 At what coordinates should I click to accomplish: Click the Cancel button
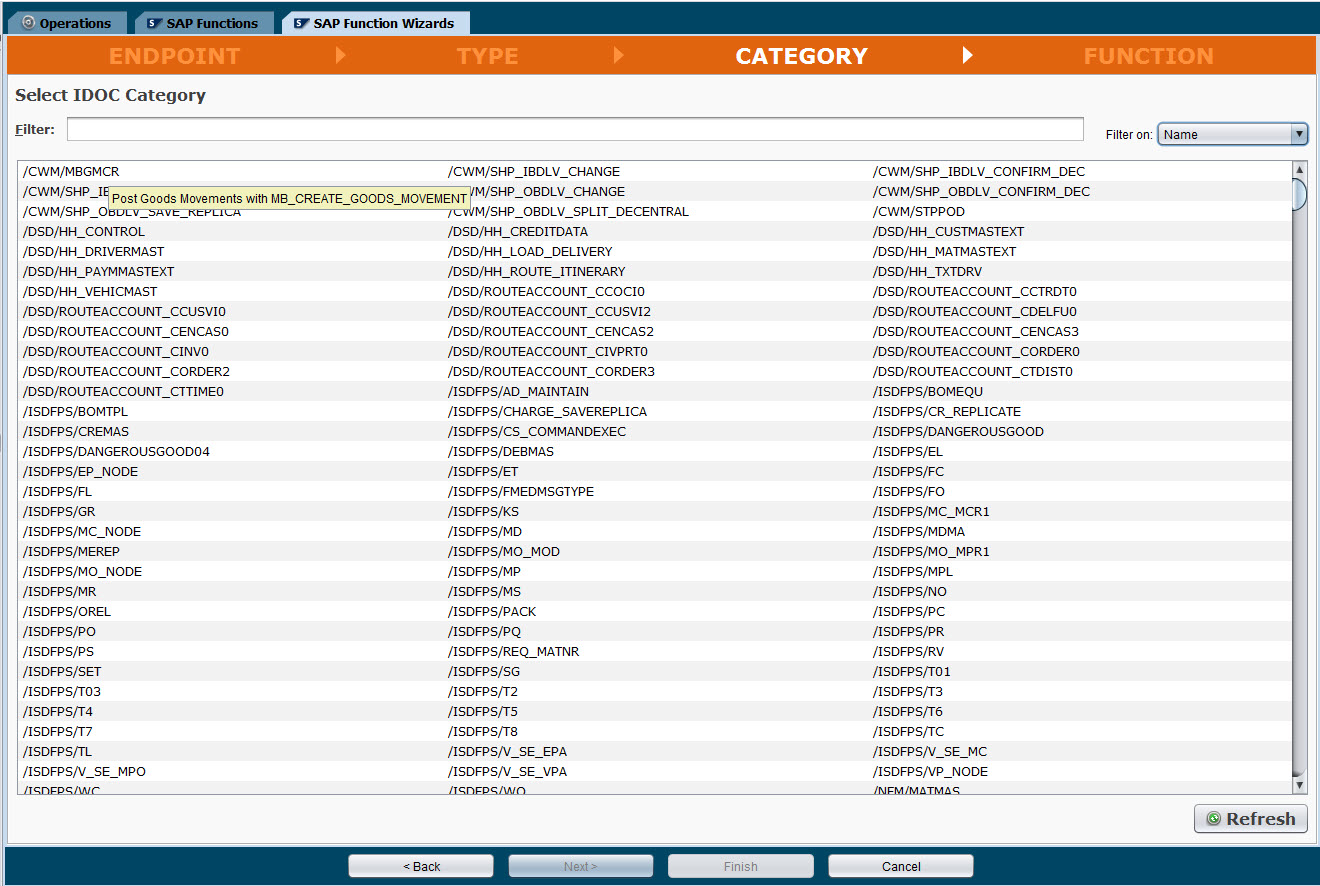(x=901, y=866)
